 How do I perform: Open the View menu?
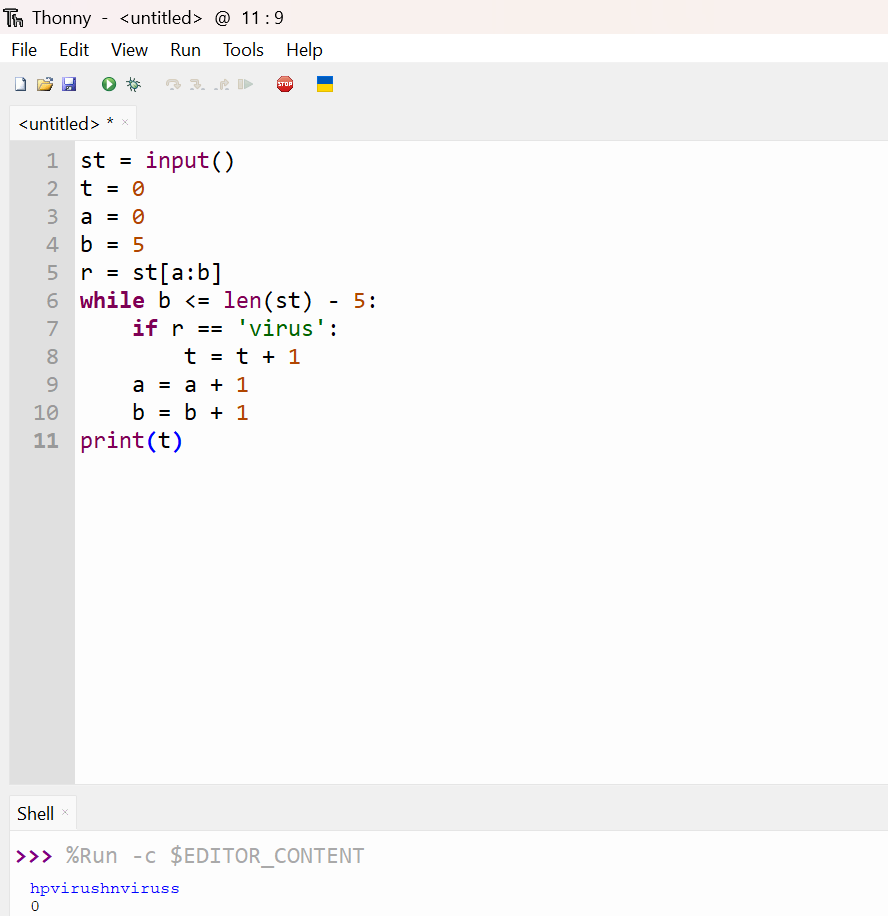click(x=129, y=50)
